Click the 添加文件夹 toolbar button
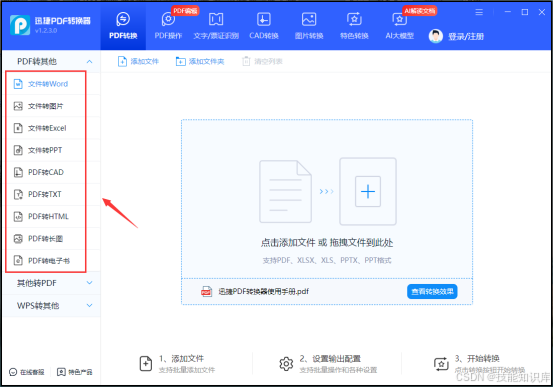 click(200, 61)
